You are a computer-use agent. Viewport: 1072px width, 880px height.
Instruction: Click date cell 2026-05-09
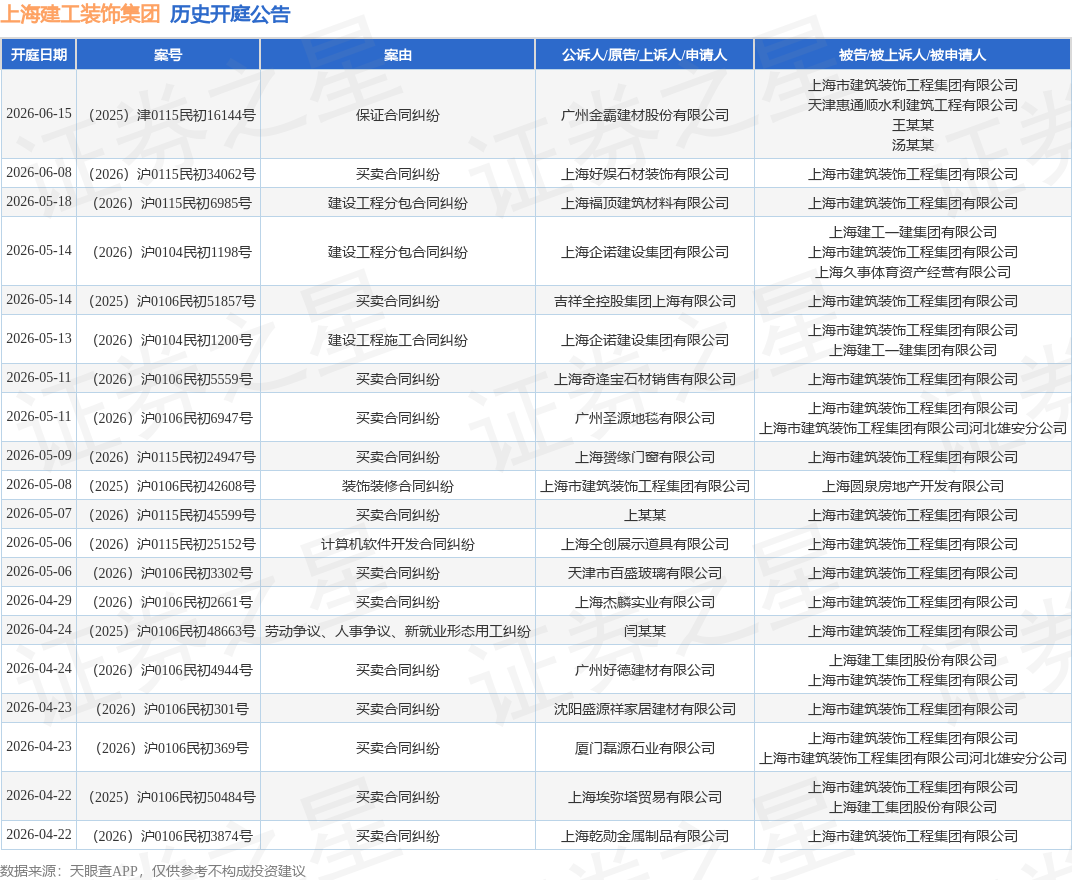pyautogui.click(x=39, y=455)
